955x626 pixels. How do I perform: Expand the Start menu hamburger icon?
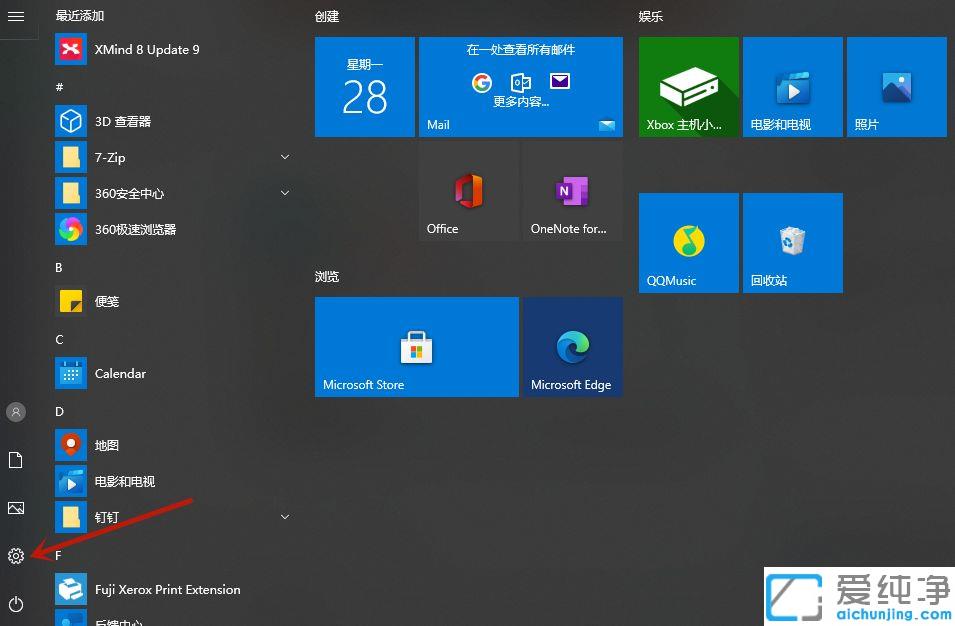click(x=15, y=15)
